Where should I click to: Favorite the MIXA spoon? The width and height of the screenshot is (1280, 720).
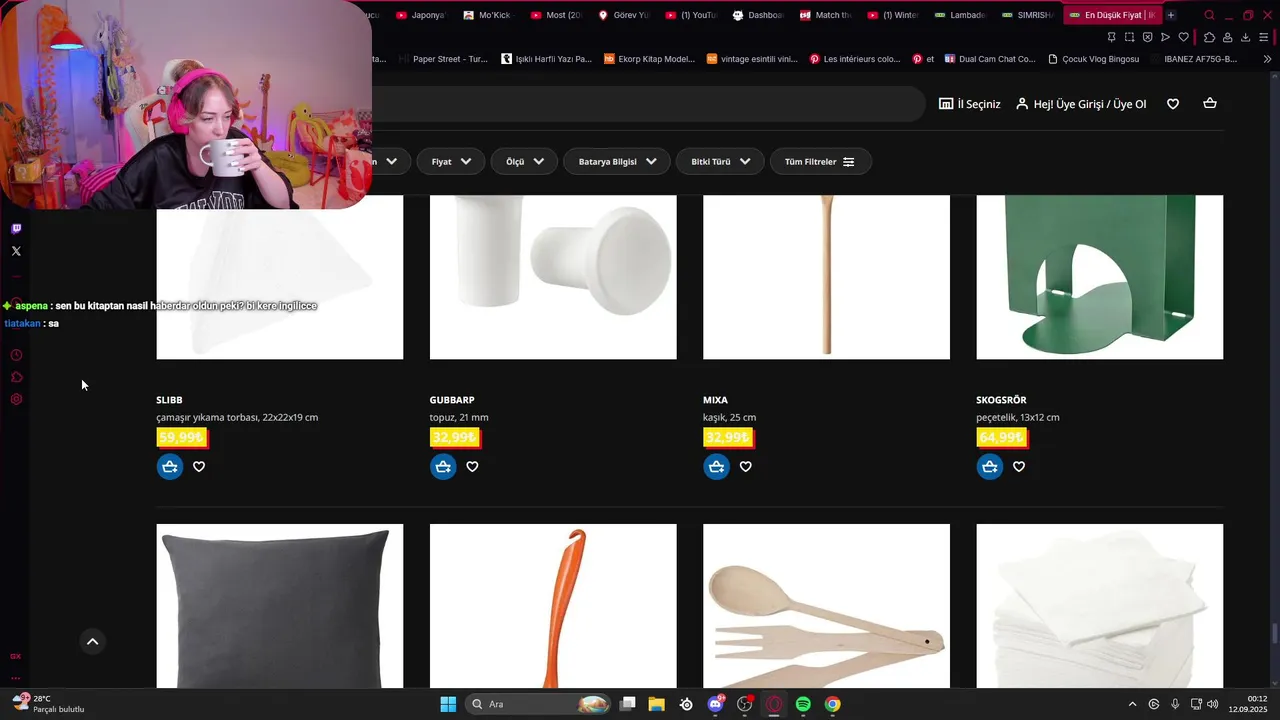coord(745,467)
